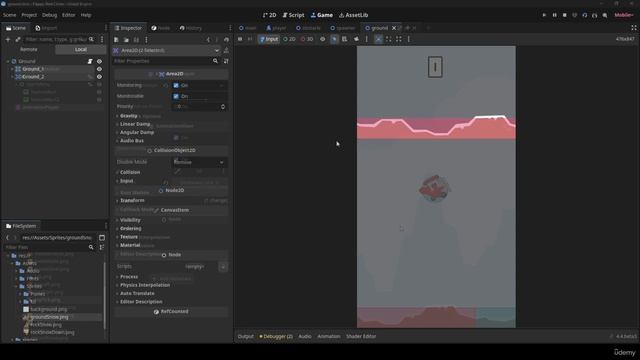Toggle distraction-free mode icon
This screenshot has width=640, height=360.
coord(634,28)
